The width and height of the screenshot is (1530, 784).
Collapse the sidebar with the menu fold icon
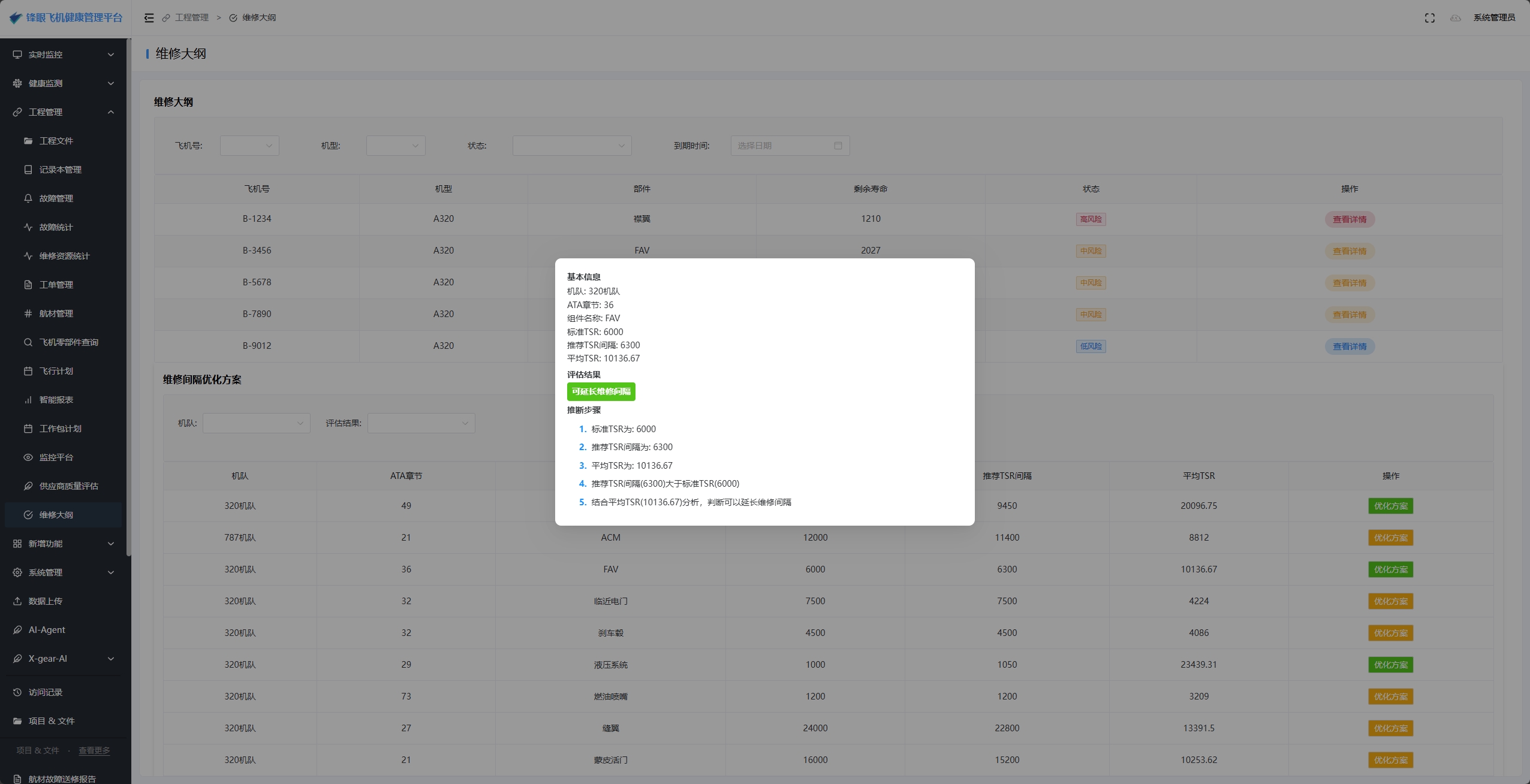point(149,18)
